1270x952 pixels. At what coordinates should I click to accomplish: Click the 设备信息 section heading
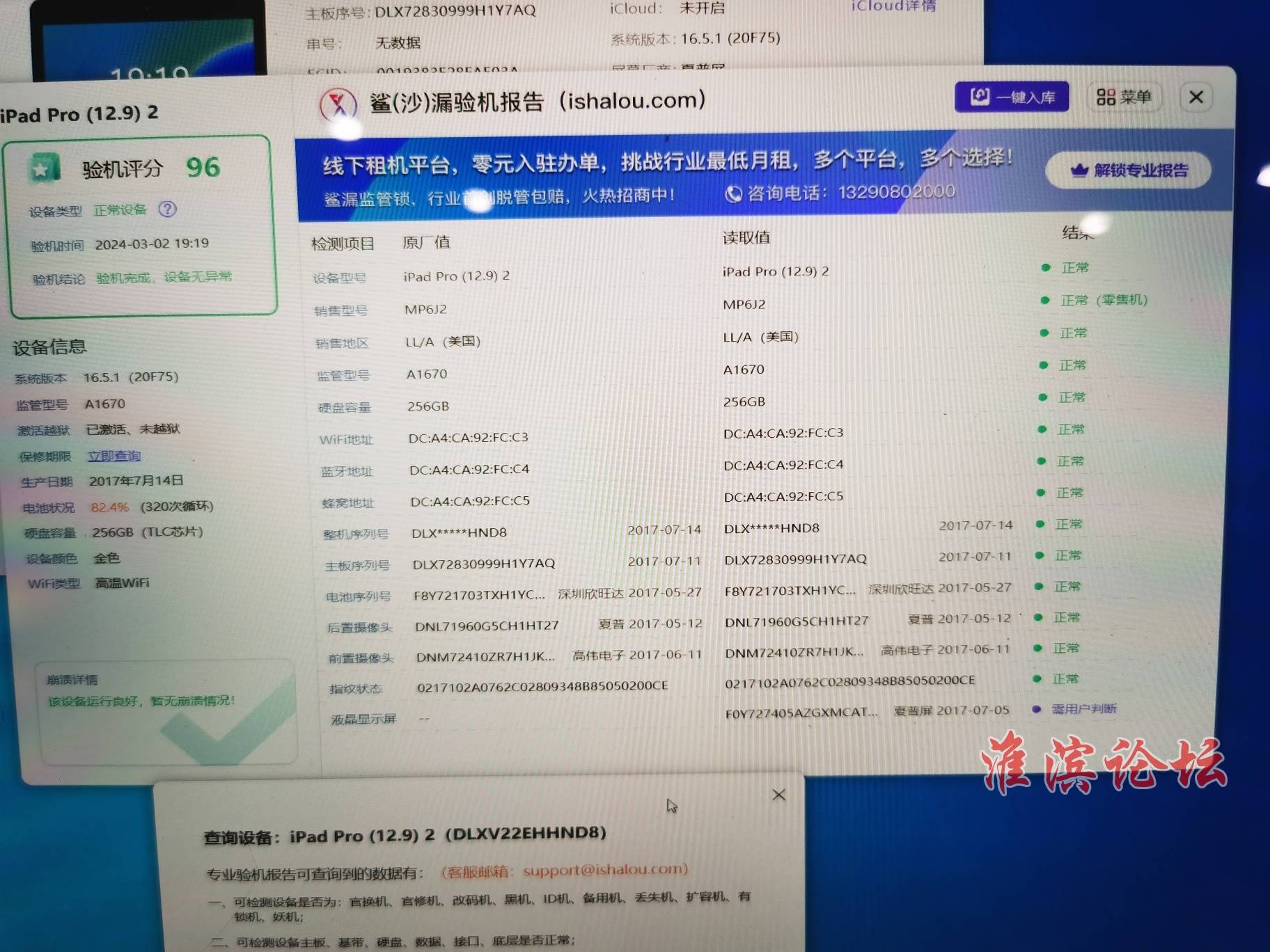point(49,347)
